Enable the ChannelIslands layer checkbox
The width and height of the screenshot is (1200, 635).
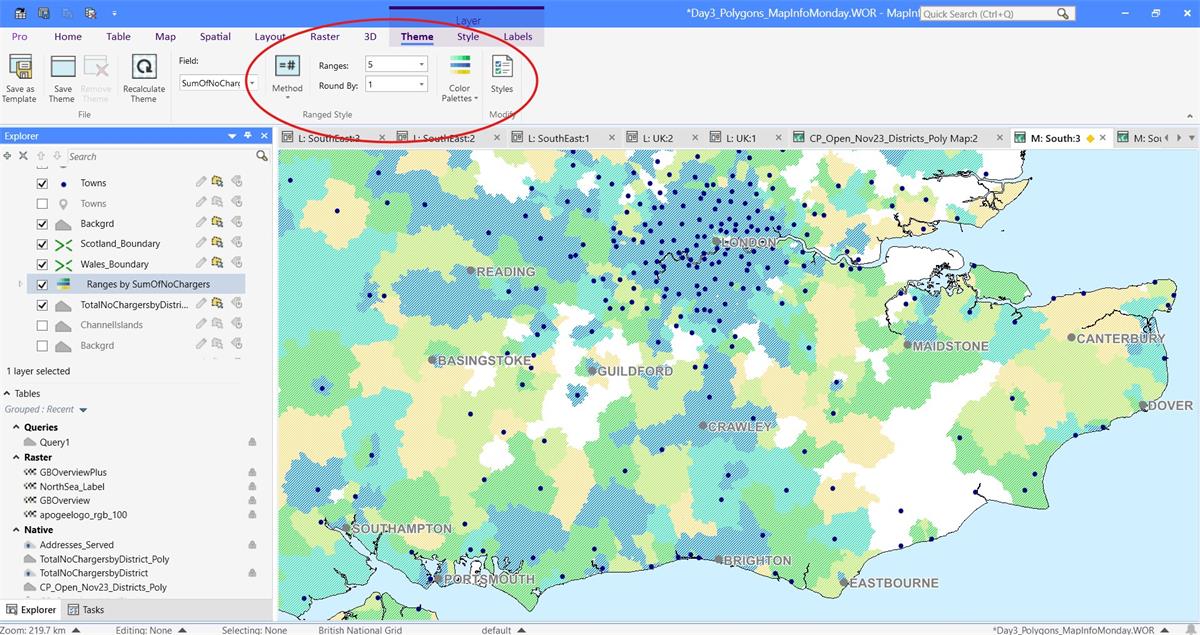coord(42,325)
